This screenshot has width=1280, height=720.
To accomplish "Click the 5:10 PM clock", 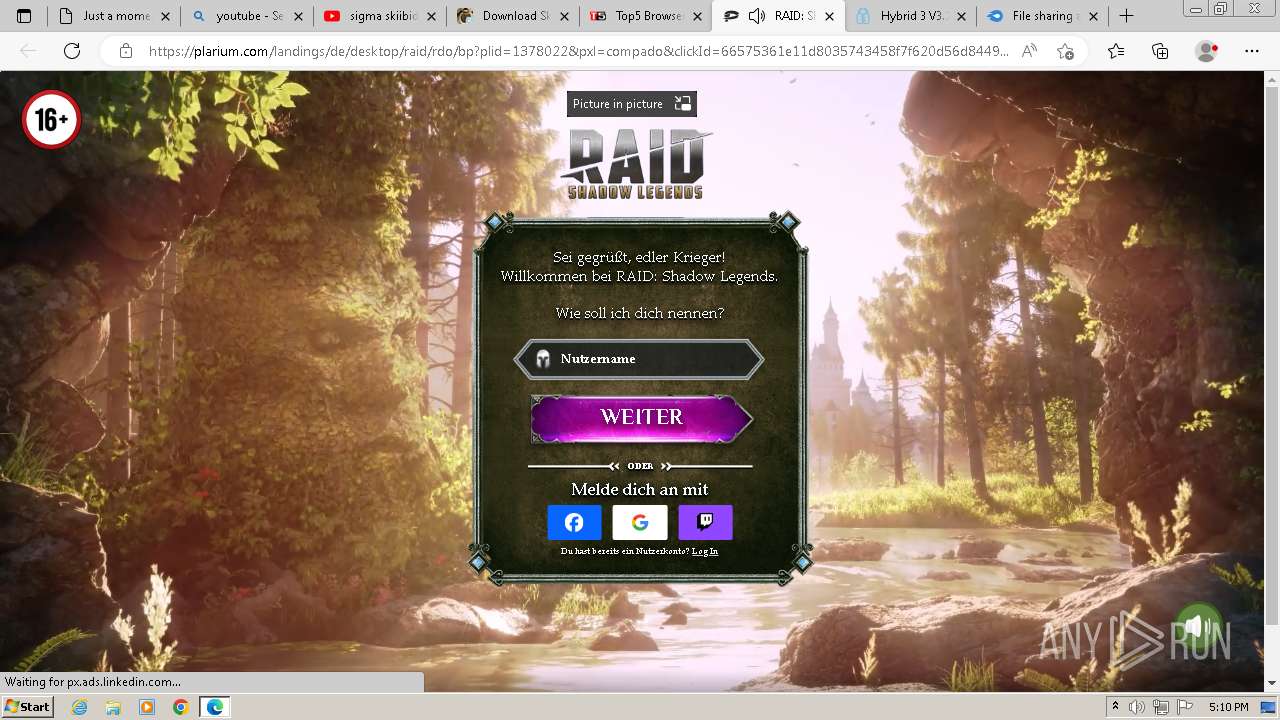I will coord(1229,707).
